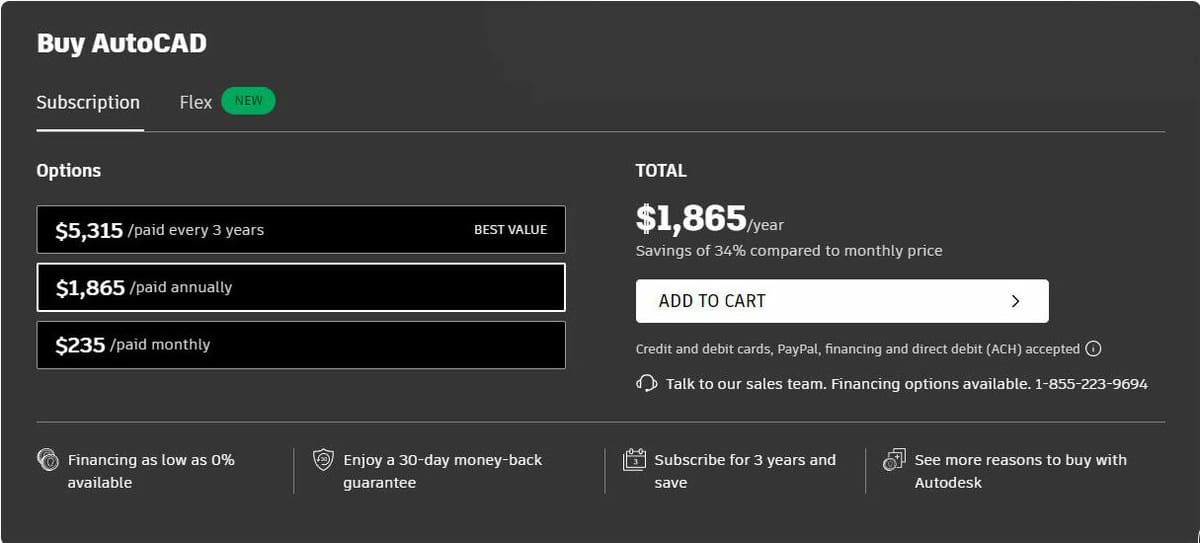Click the more reasons to buy icon
The image size is (1200, 543).
(x=894, y=460)
